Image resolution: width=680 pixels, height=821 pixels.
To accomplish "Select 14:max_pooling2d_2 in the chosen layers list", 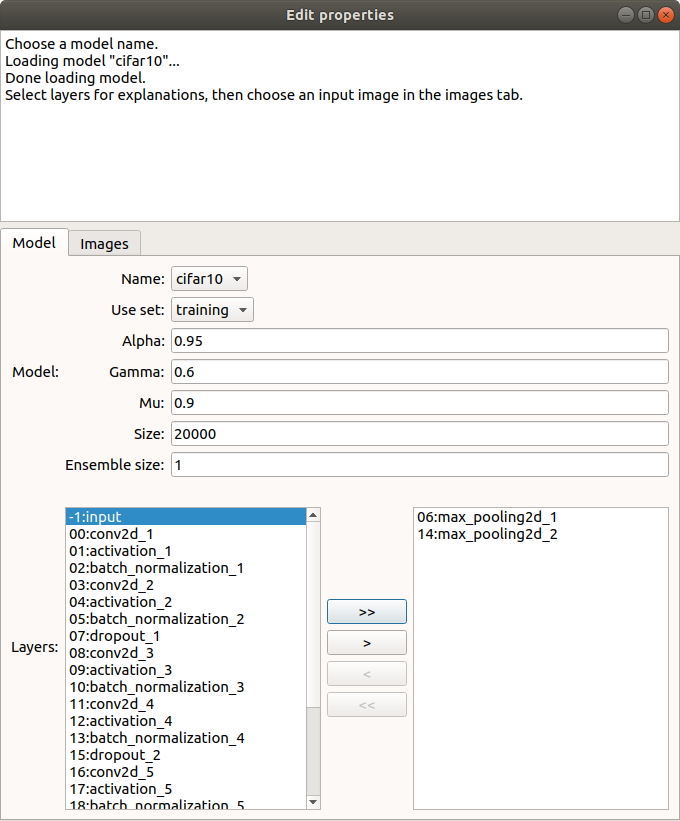I will (x=541, y=534).
